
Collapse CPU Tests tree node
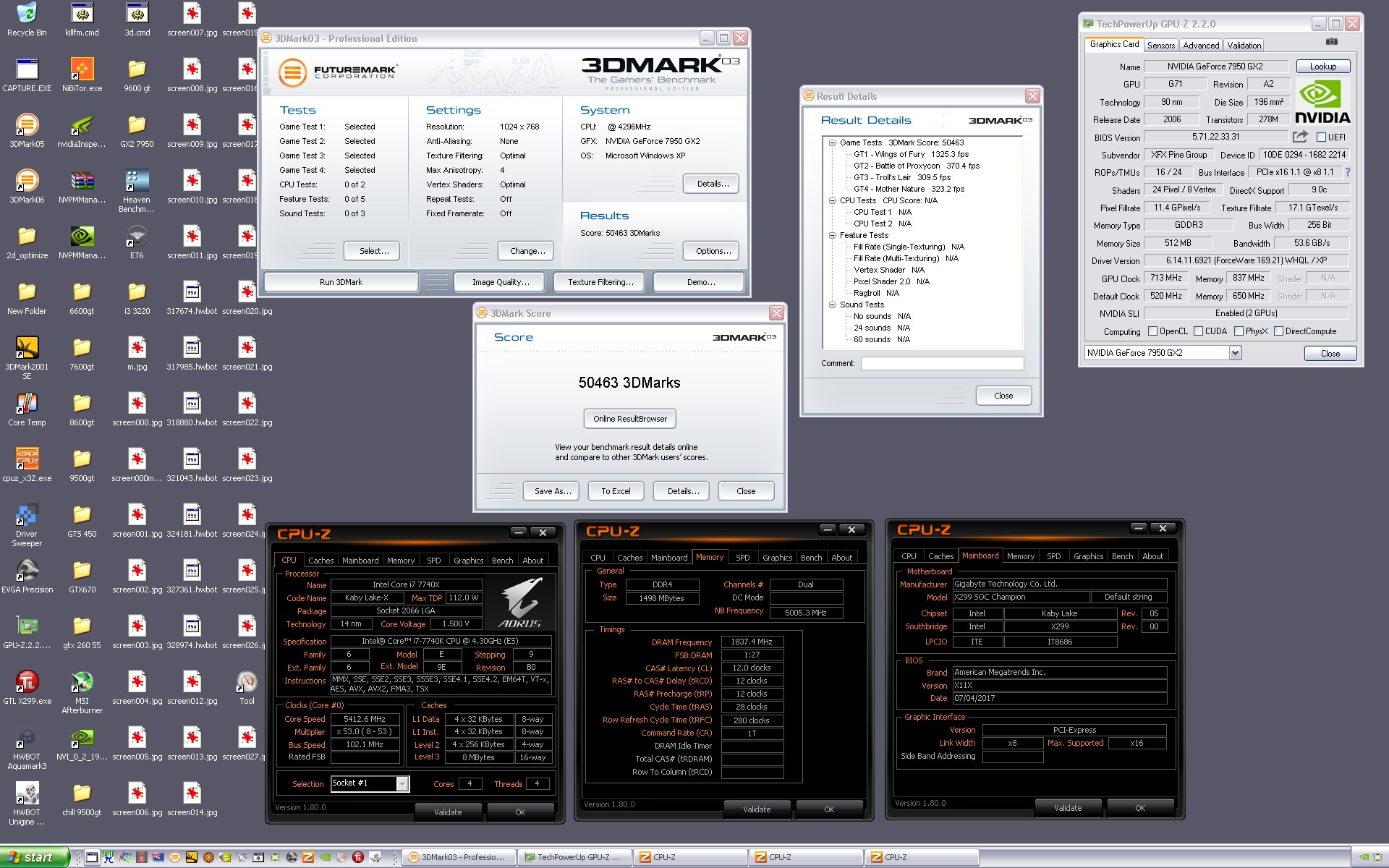pos(832,200)
